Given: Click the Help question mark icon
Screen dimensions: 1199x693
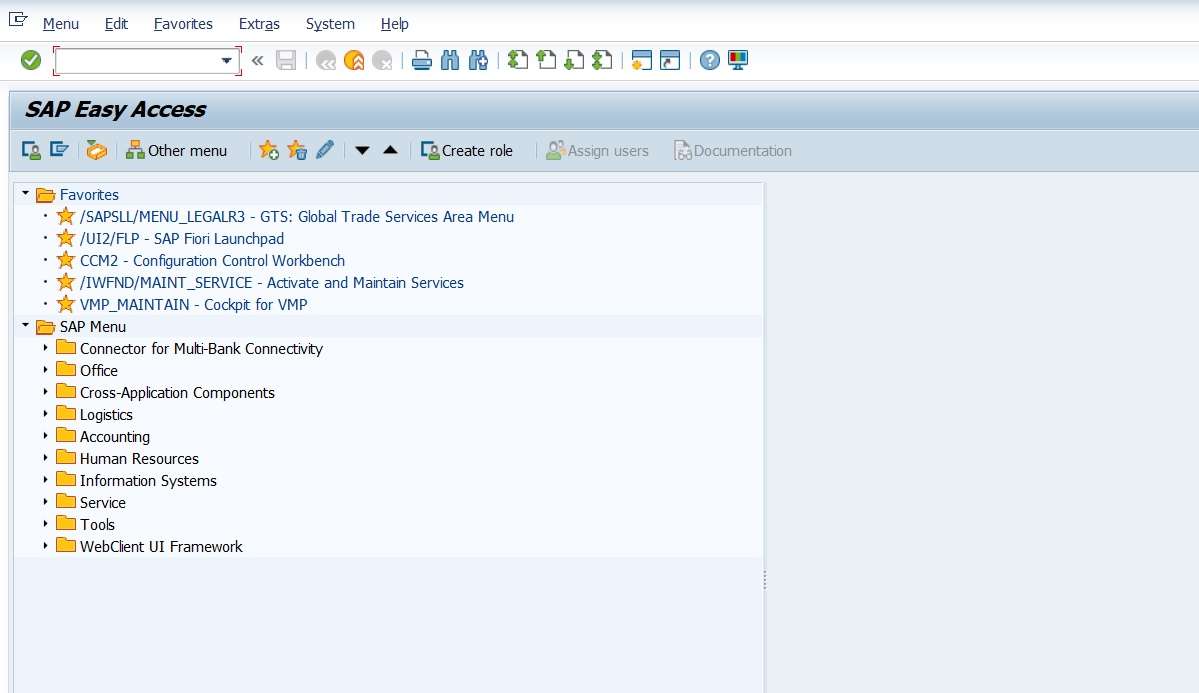Looking at the screenshot, I should pos(710,60).
